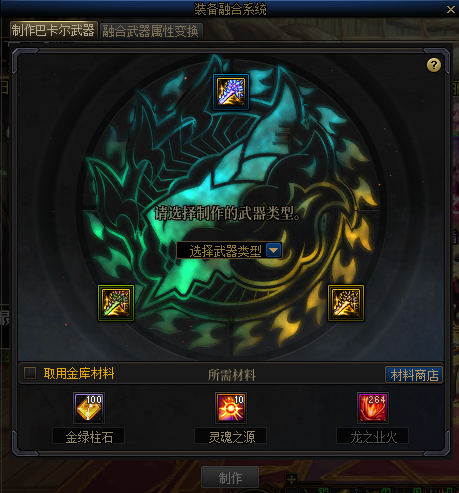Switch to the 融合武器属性变换 tab
Viewport: 459px width, 493px height.
(151, 31)
